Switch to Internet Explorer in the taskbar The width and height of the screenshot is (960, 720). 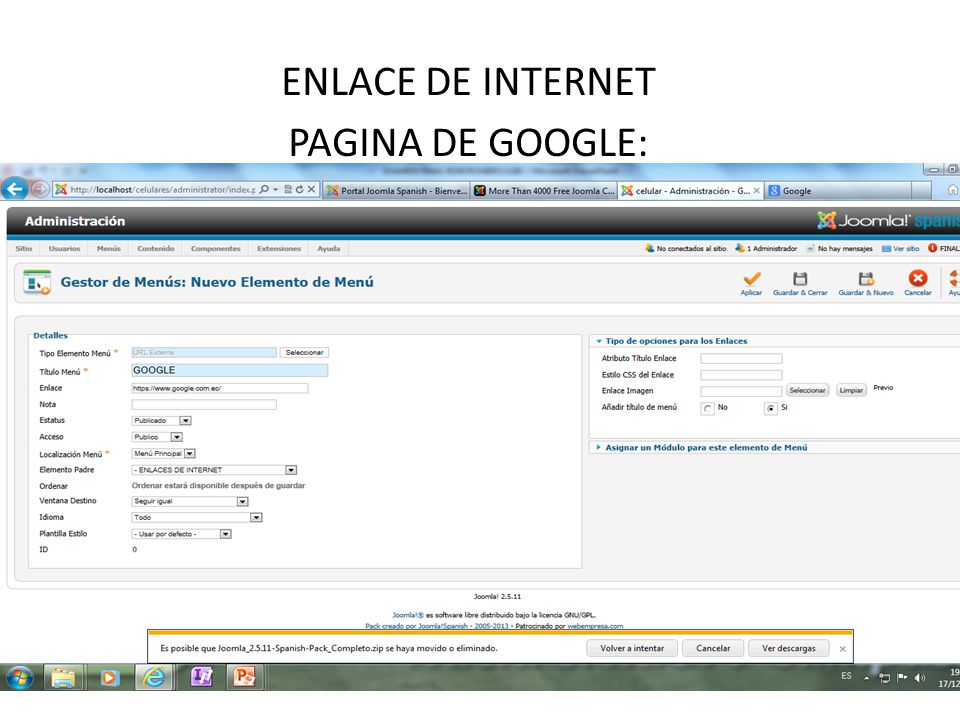pyautogui.click(x=154, y=677)
